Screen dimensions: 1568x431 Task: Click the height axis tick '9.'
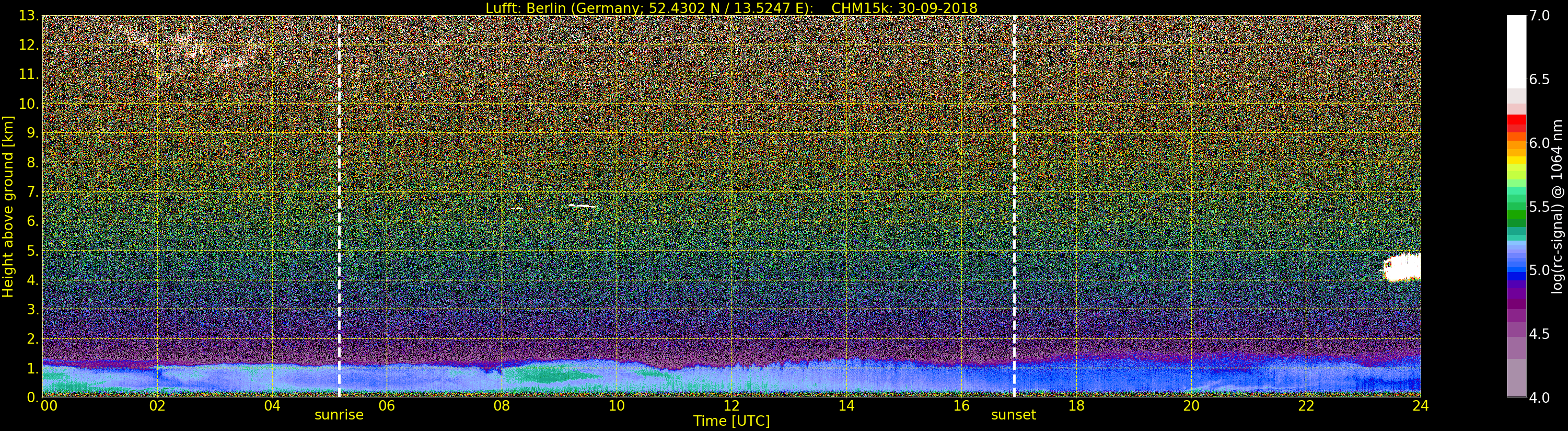click(33, 133)
